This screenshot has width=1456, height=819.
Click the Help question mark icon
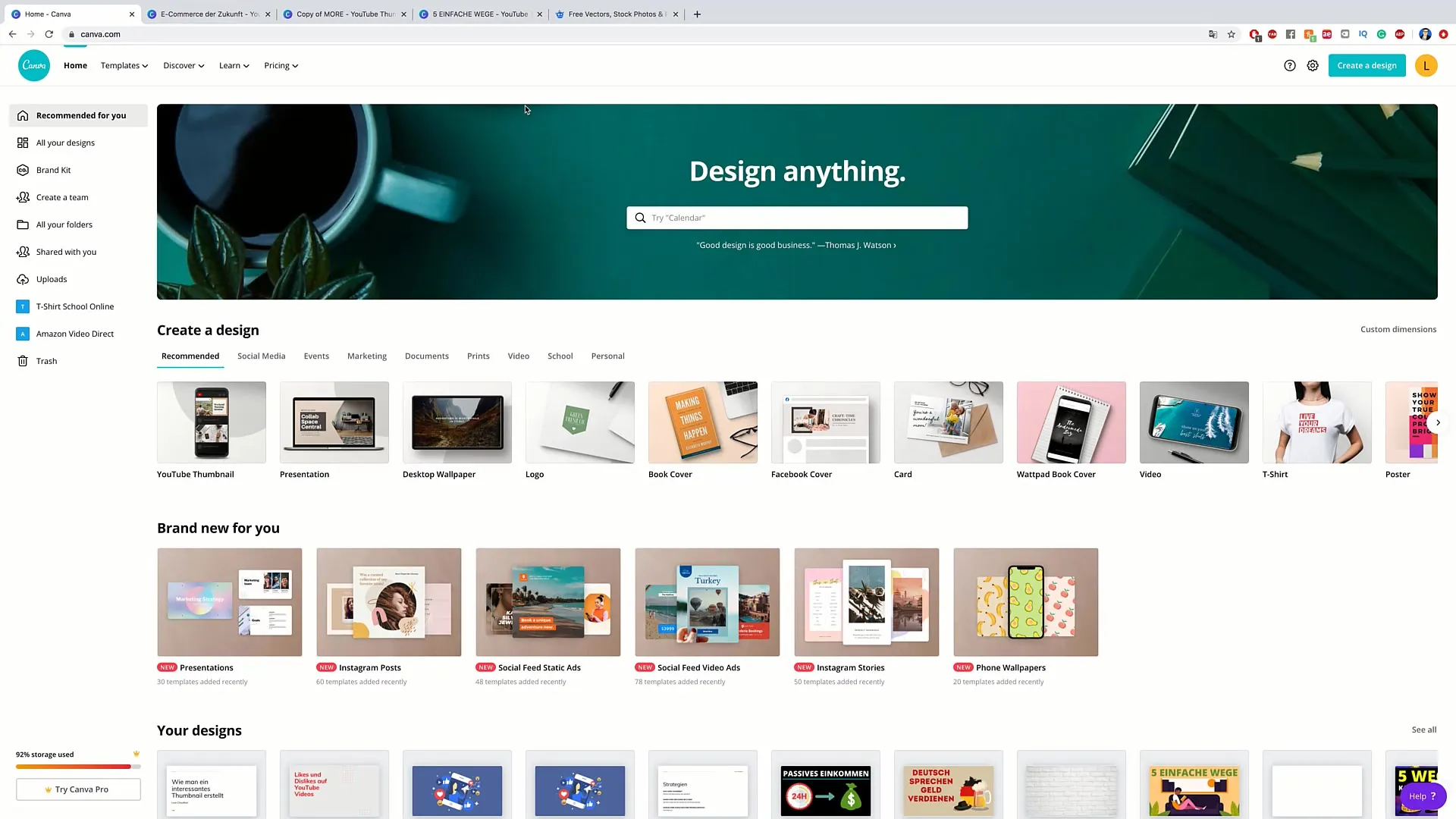tap(1290, 65)
